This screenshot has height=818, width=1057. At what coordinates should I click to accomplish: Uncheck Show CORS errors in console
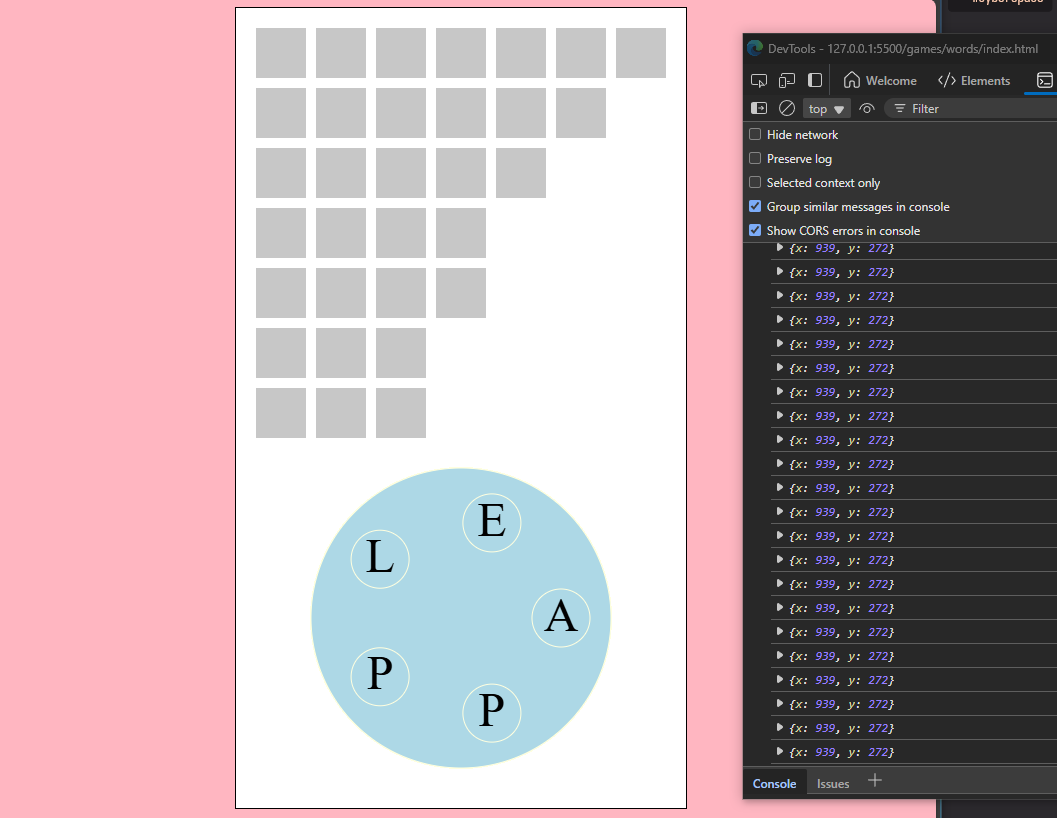[755, 230]
